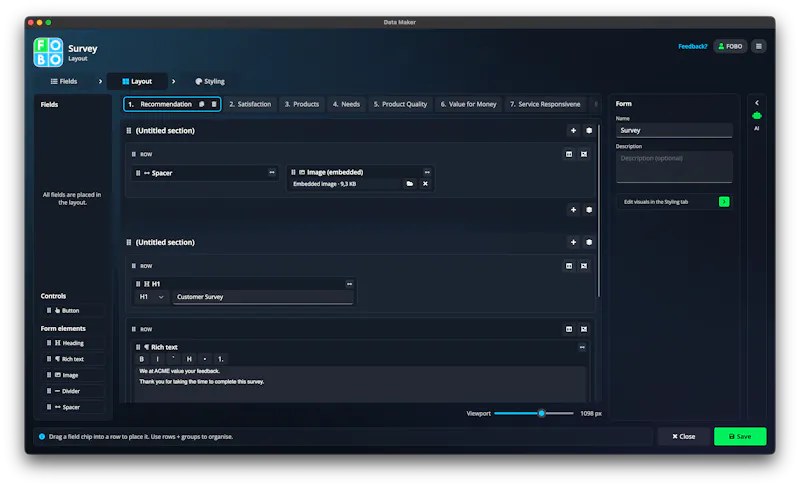
Task: Remove the embedded image with X icon
Action: [425, 184]
